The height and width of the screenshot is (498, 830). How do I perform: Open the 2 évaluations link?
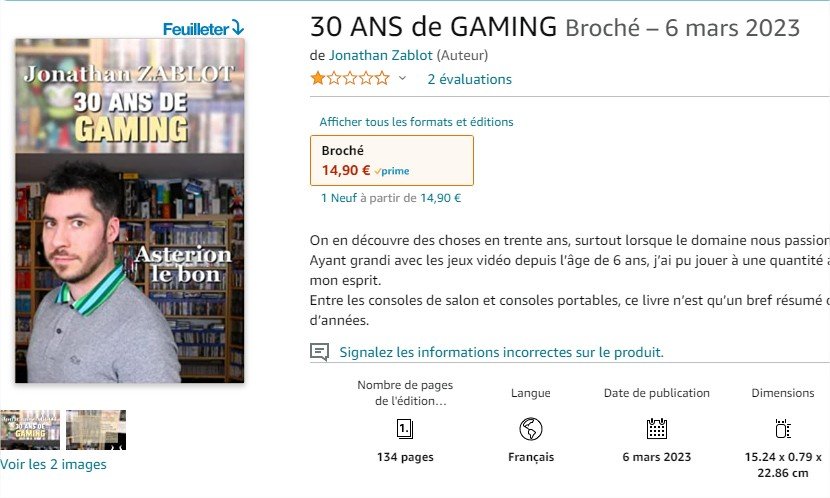click(x=470, y=79)
